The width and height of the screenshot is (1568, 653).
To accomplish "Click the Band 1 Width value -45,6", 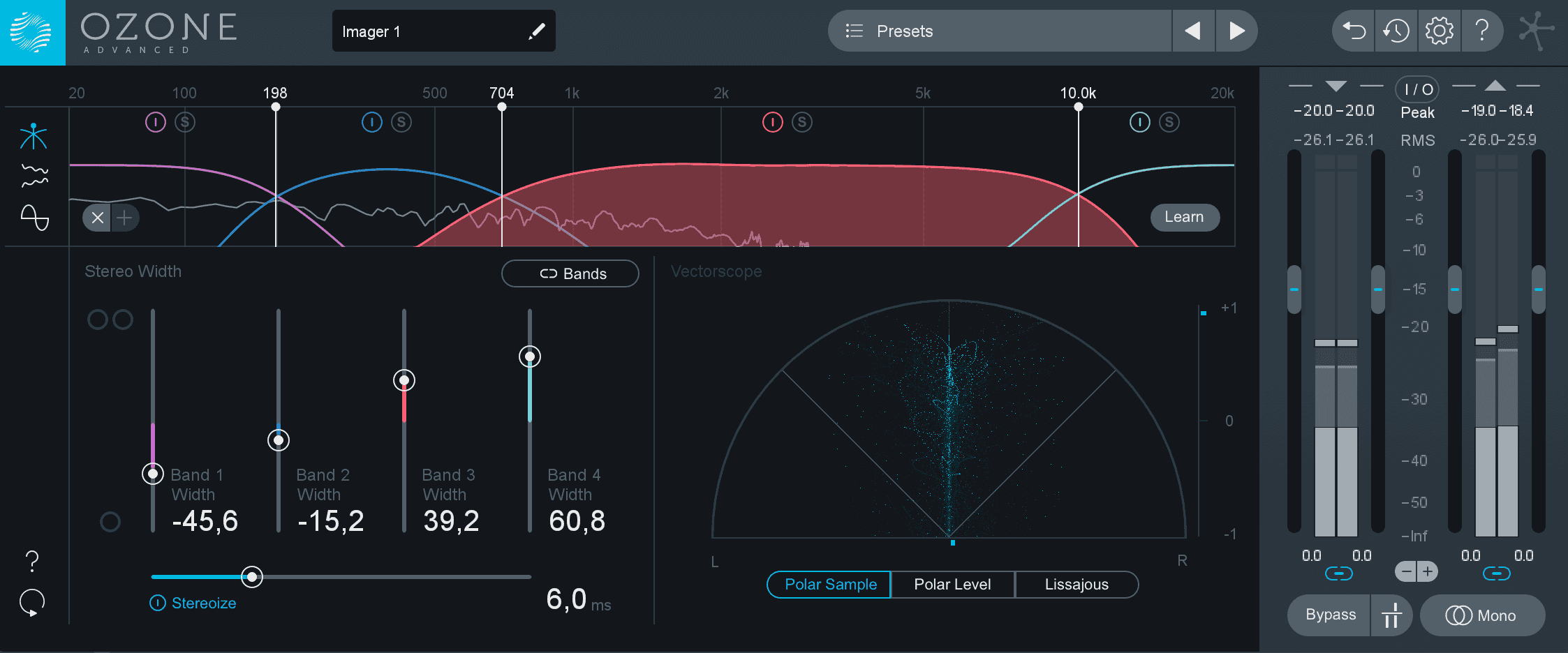I will coord(205,521).
